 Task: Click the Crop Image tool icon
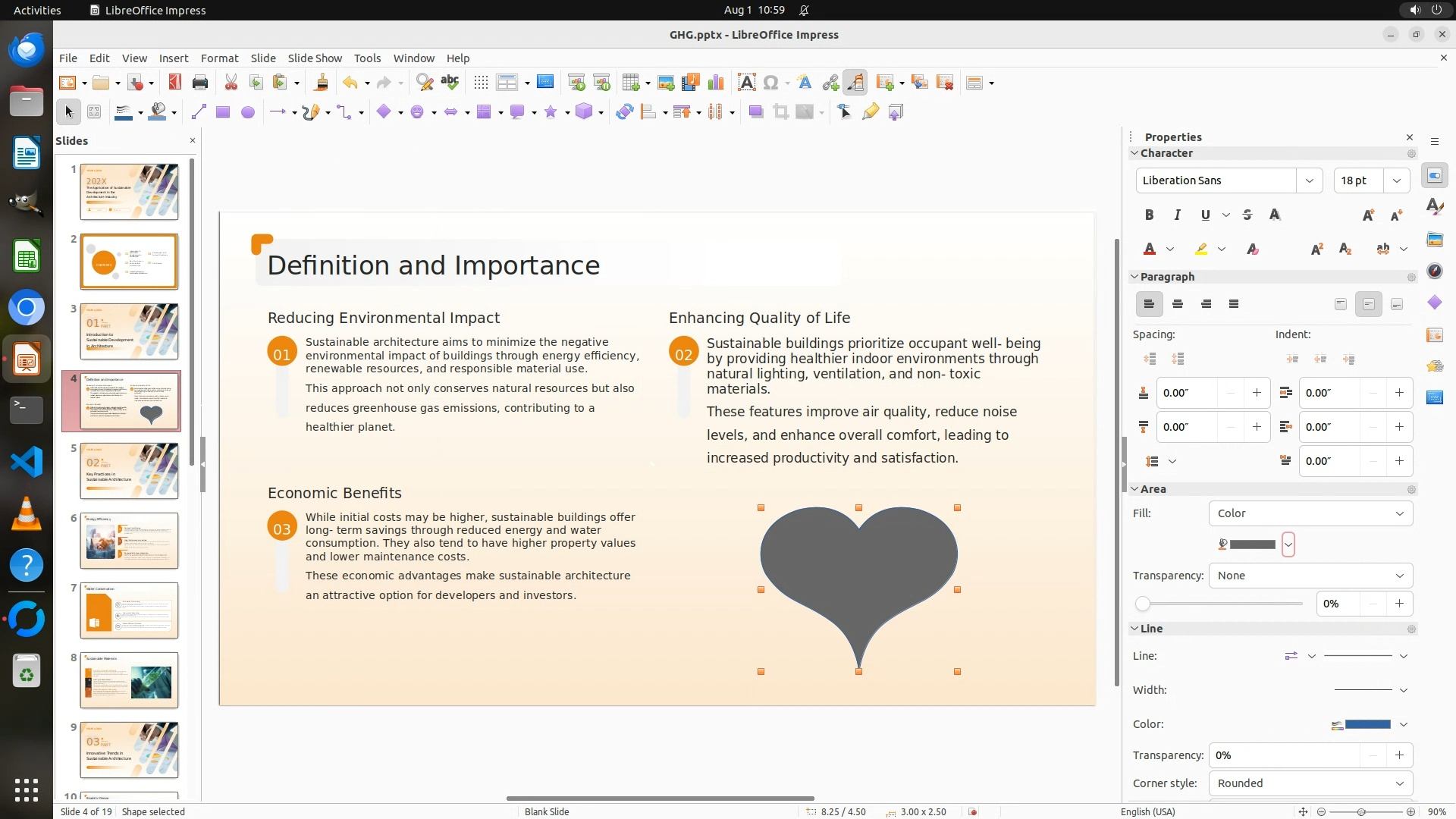780,112
